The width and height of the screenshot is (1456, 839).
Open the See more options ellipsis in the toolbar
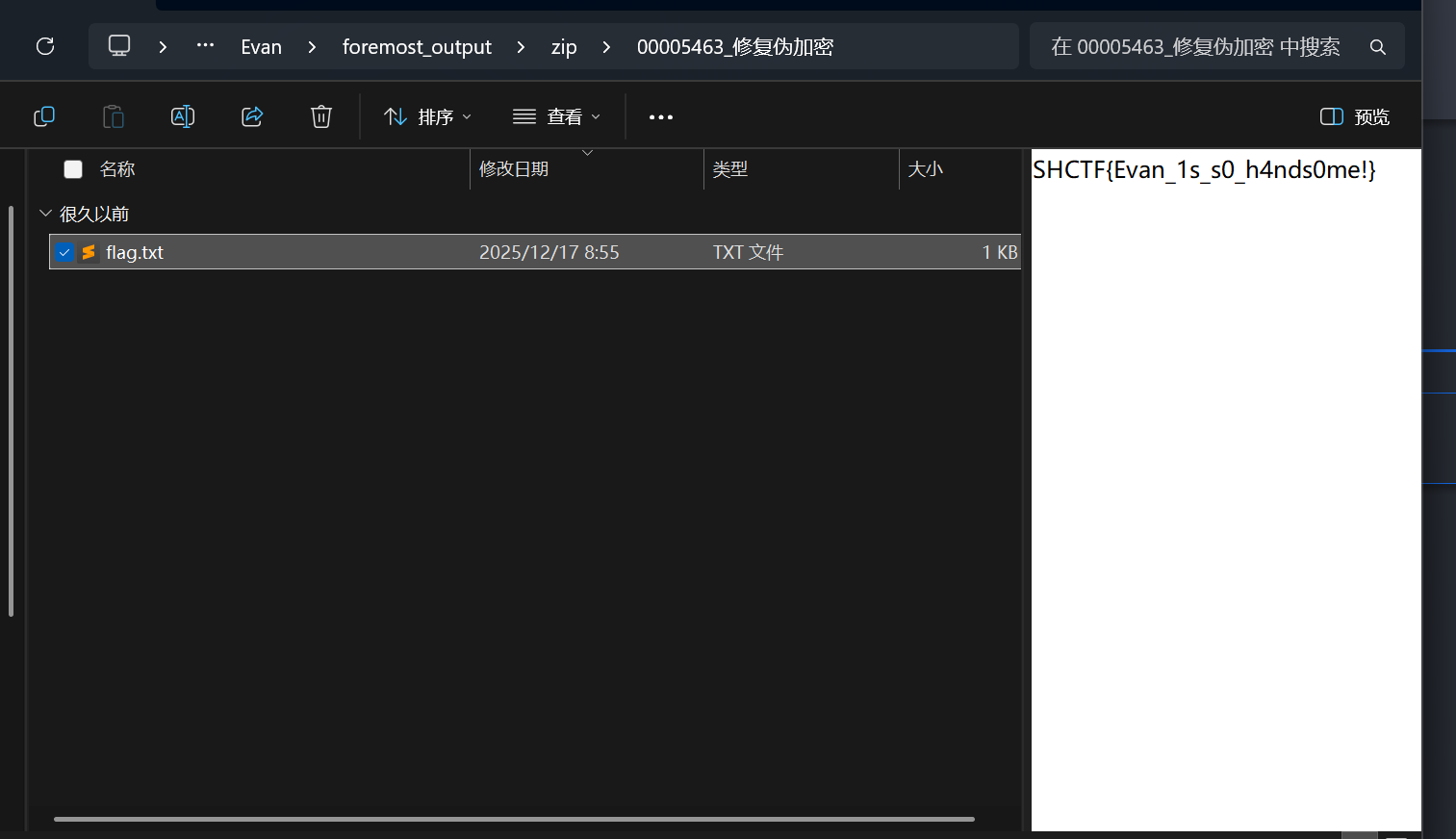coord(661,117)
